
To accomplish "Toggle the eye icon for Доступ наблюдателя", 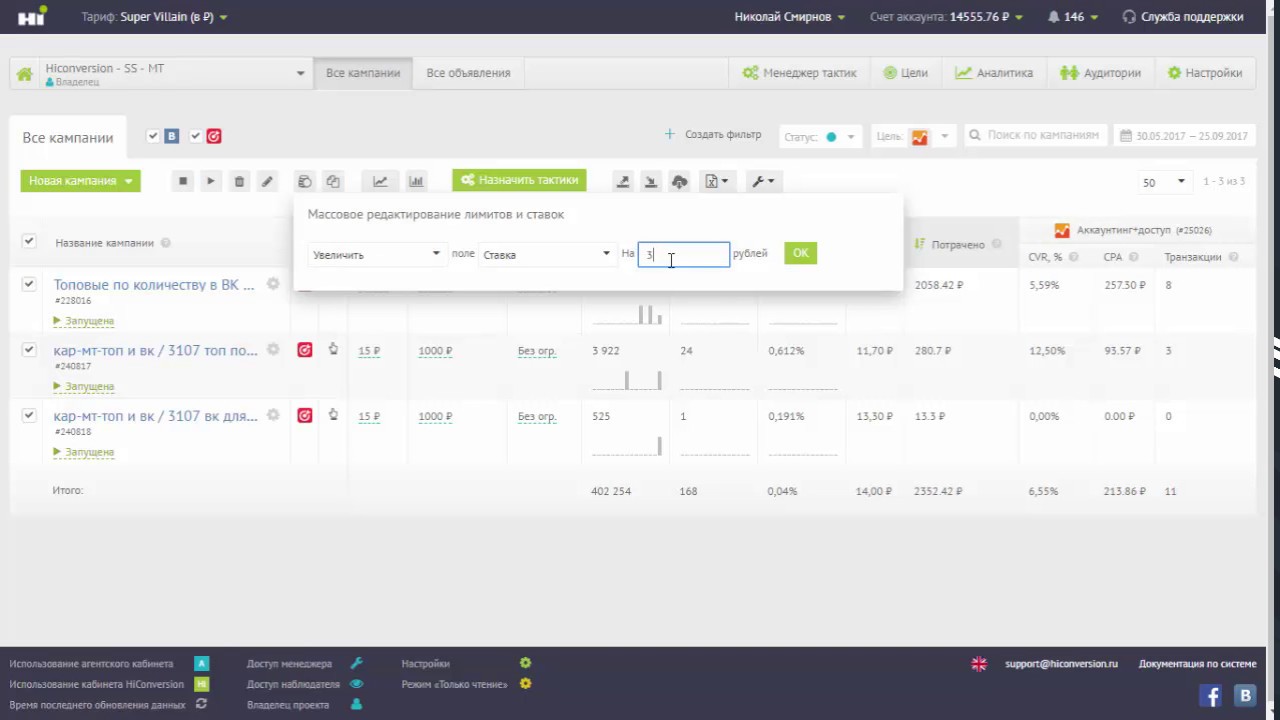I will click(x=357, y=684).
